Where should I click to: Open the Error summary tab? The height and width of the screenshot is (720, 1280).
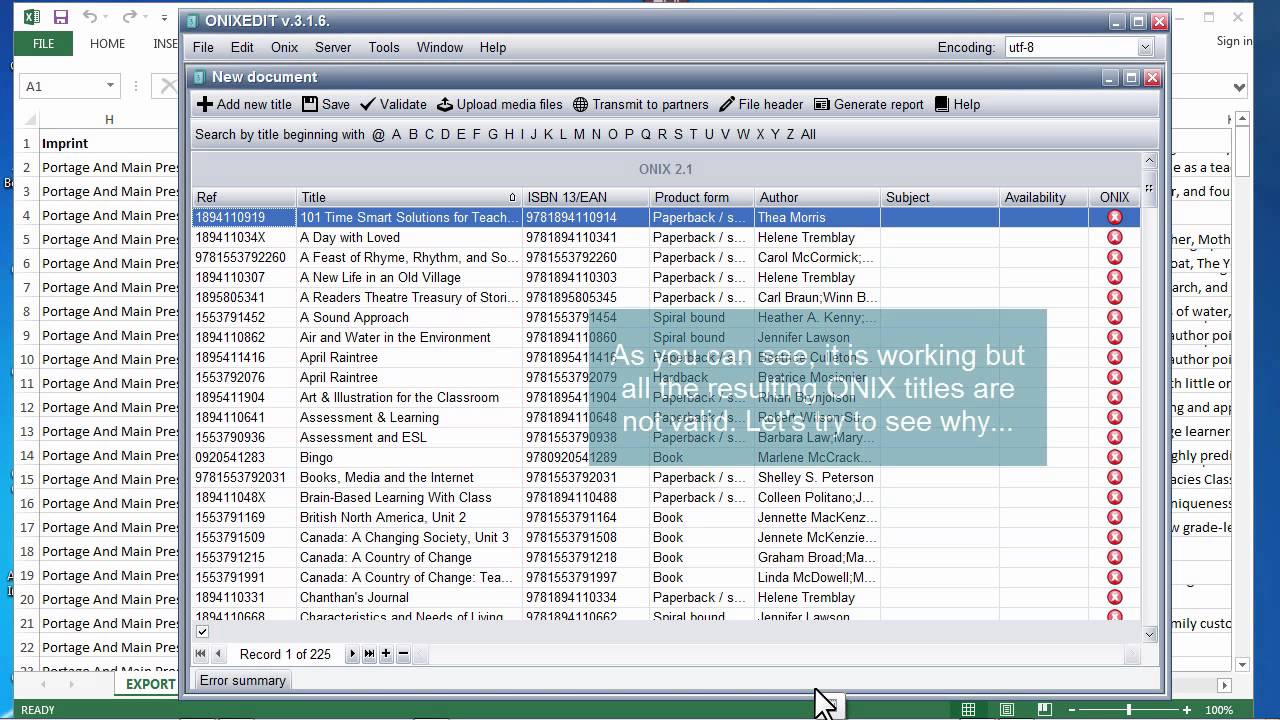(x=243, y=680)
